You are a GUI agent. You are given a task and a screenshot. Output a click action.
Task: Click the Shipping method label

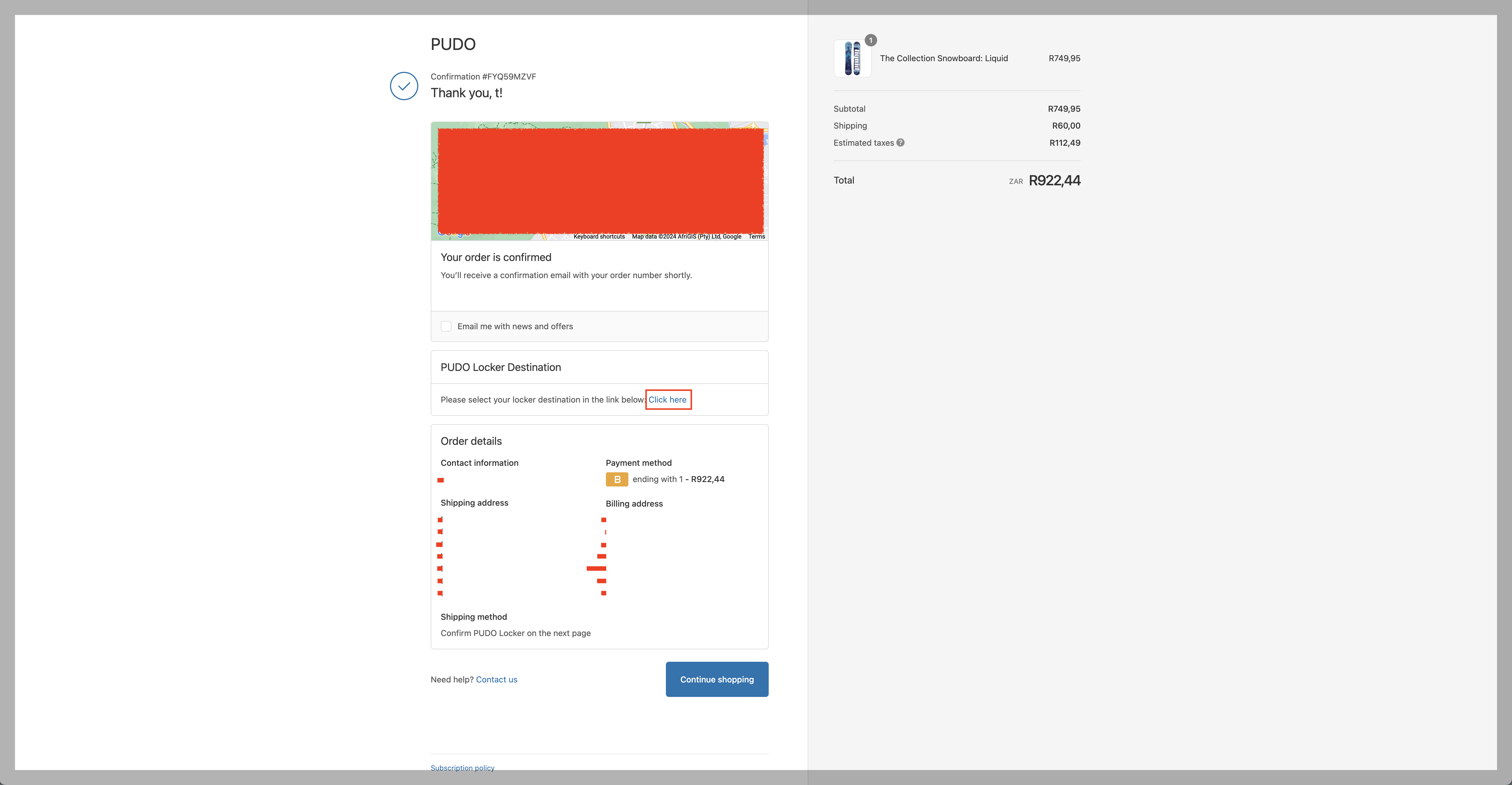click(474, 617)
